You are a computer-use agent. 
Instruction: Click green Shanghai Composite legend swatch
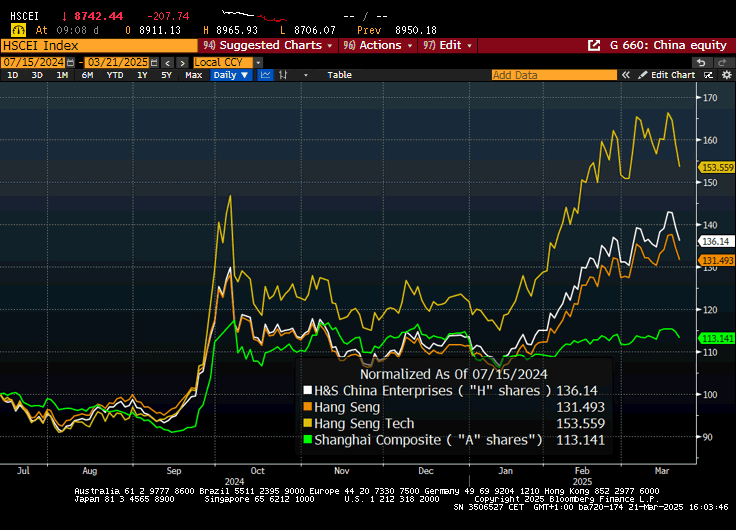click(x=307, y=440)
